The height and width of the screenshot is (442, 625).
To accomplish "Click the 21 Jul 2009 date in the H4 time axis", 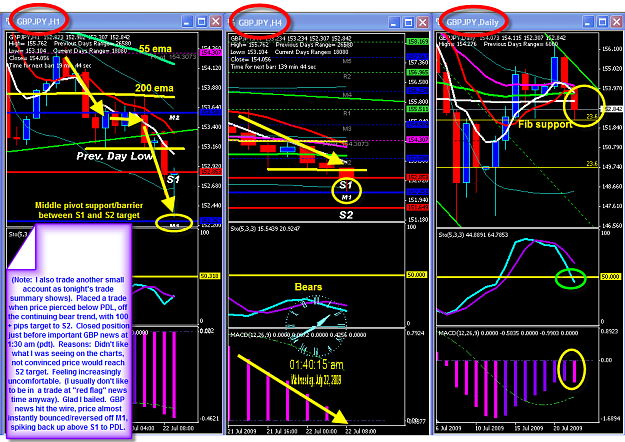I will pyautogui.click(x=242, y=432).
